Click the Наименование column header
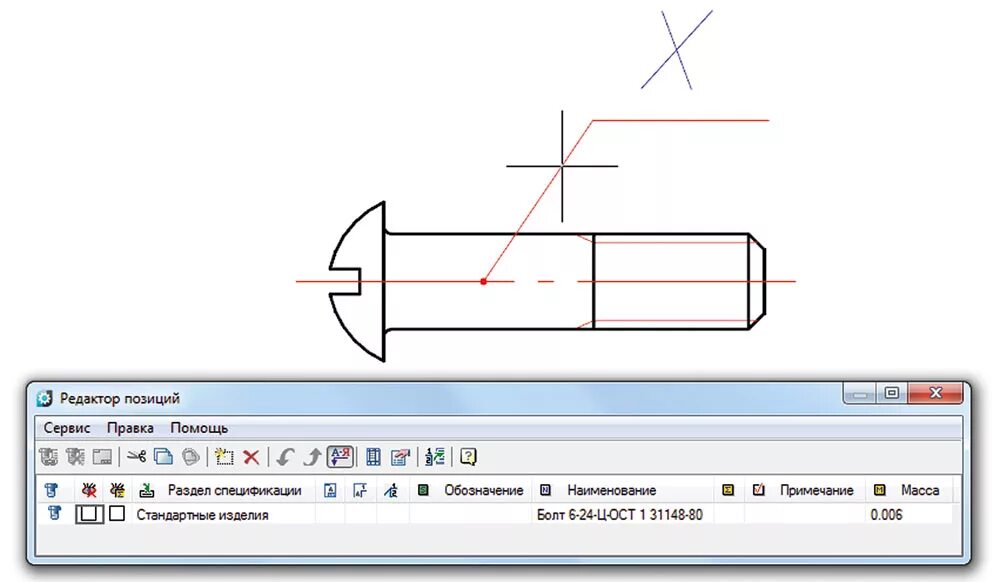Viewport: 1000px width, 582px height. click(x=612, y=490)
